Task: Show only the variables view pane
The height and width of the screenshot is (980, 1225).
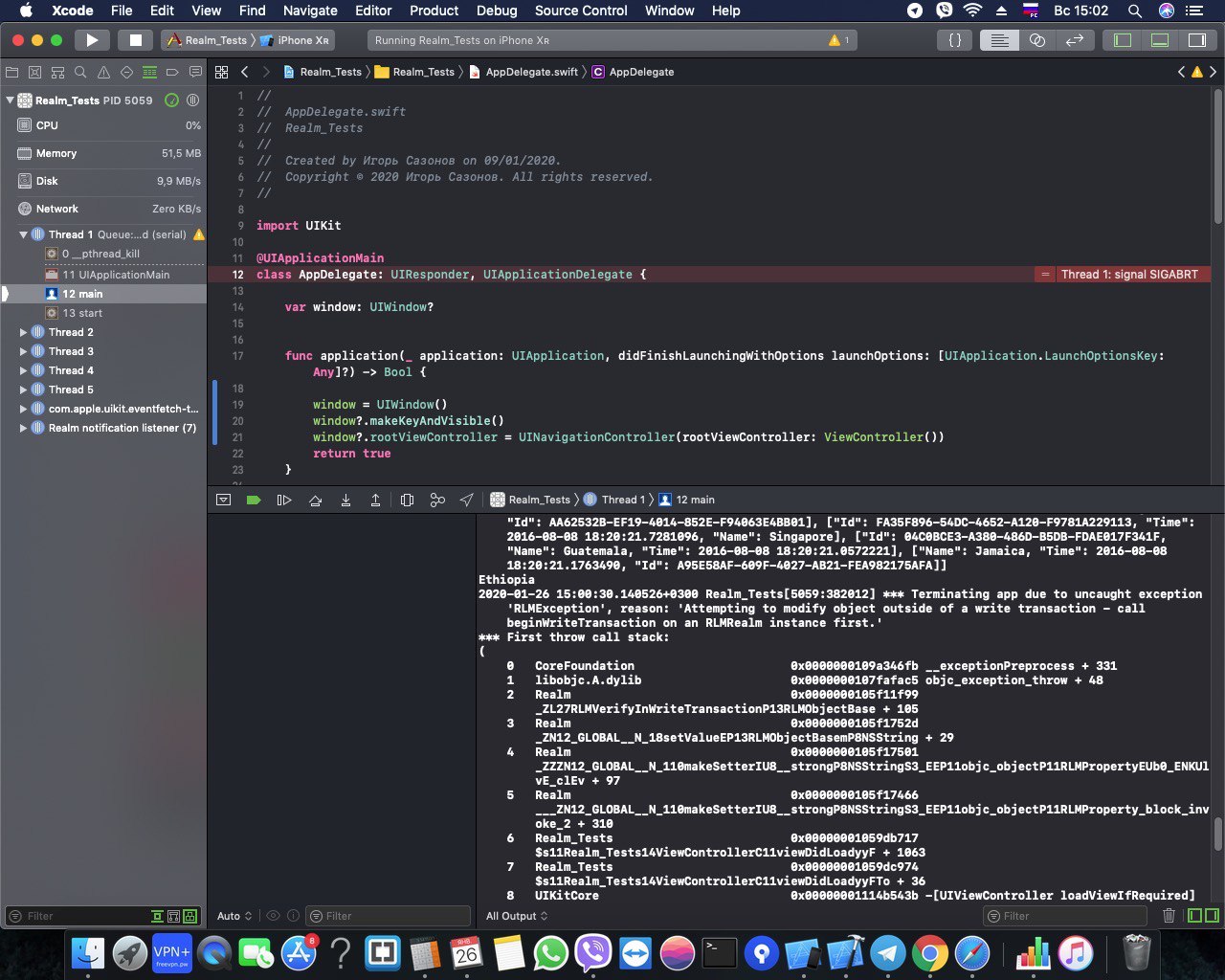Action: coord(1194,916)
